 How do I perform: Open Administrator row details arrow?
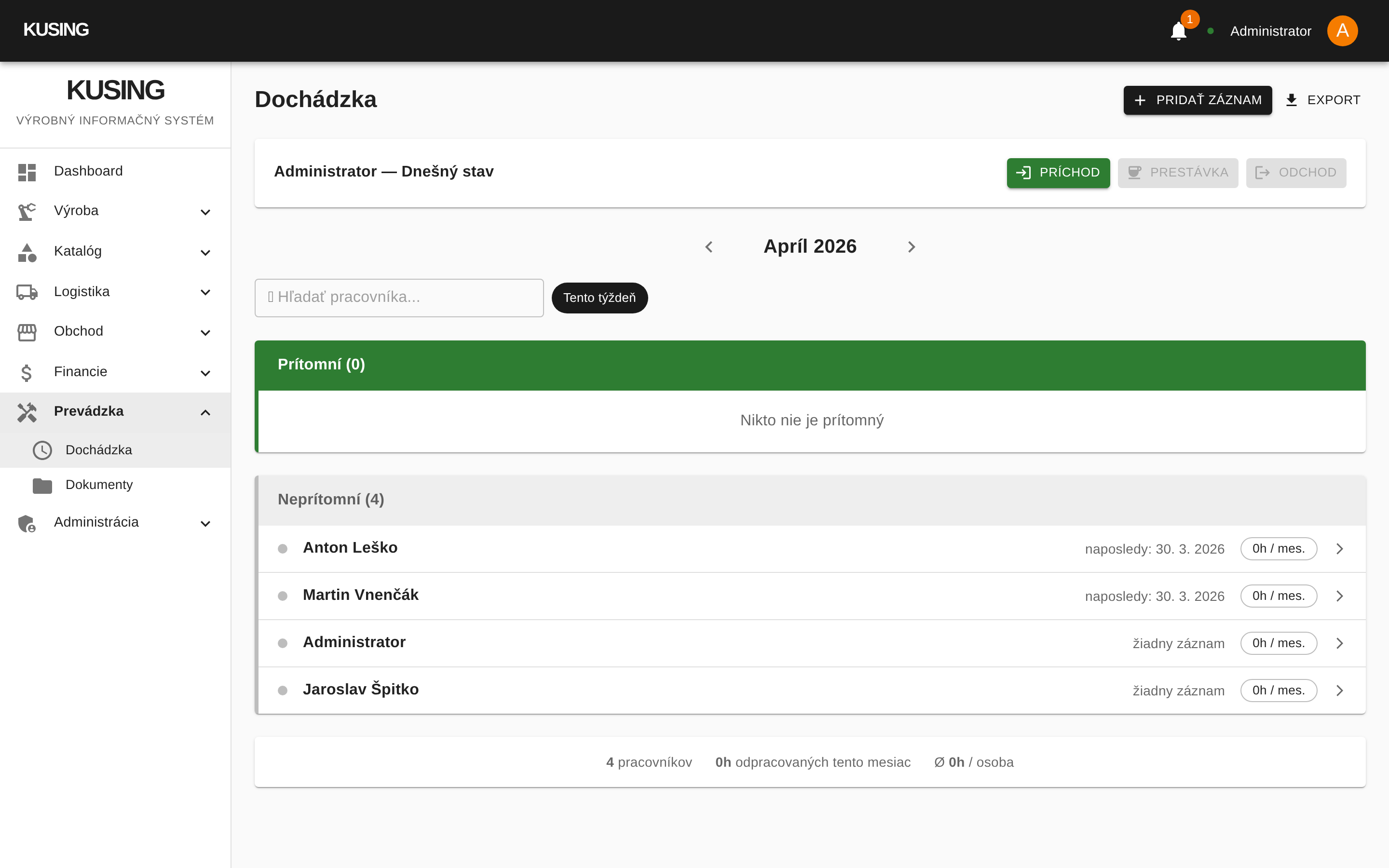click(x=1340, y=643)
